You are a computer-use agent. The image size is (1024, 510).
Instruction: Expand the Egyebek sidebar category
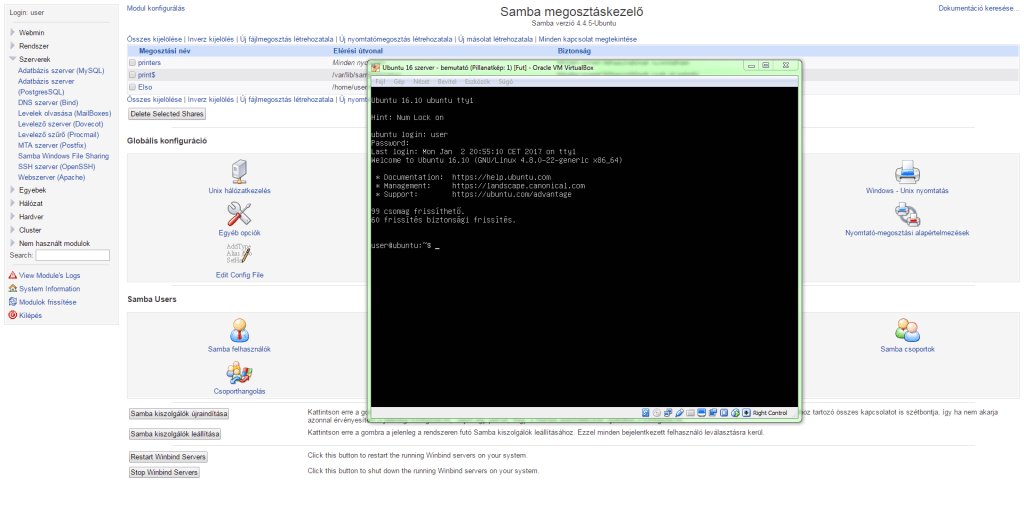[x=12, y=190]
